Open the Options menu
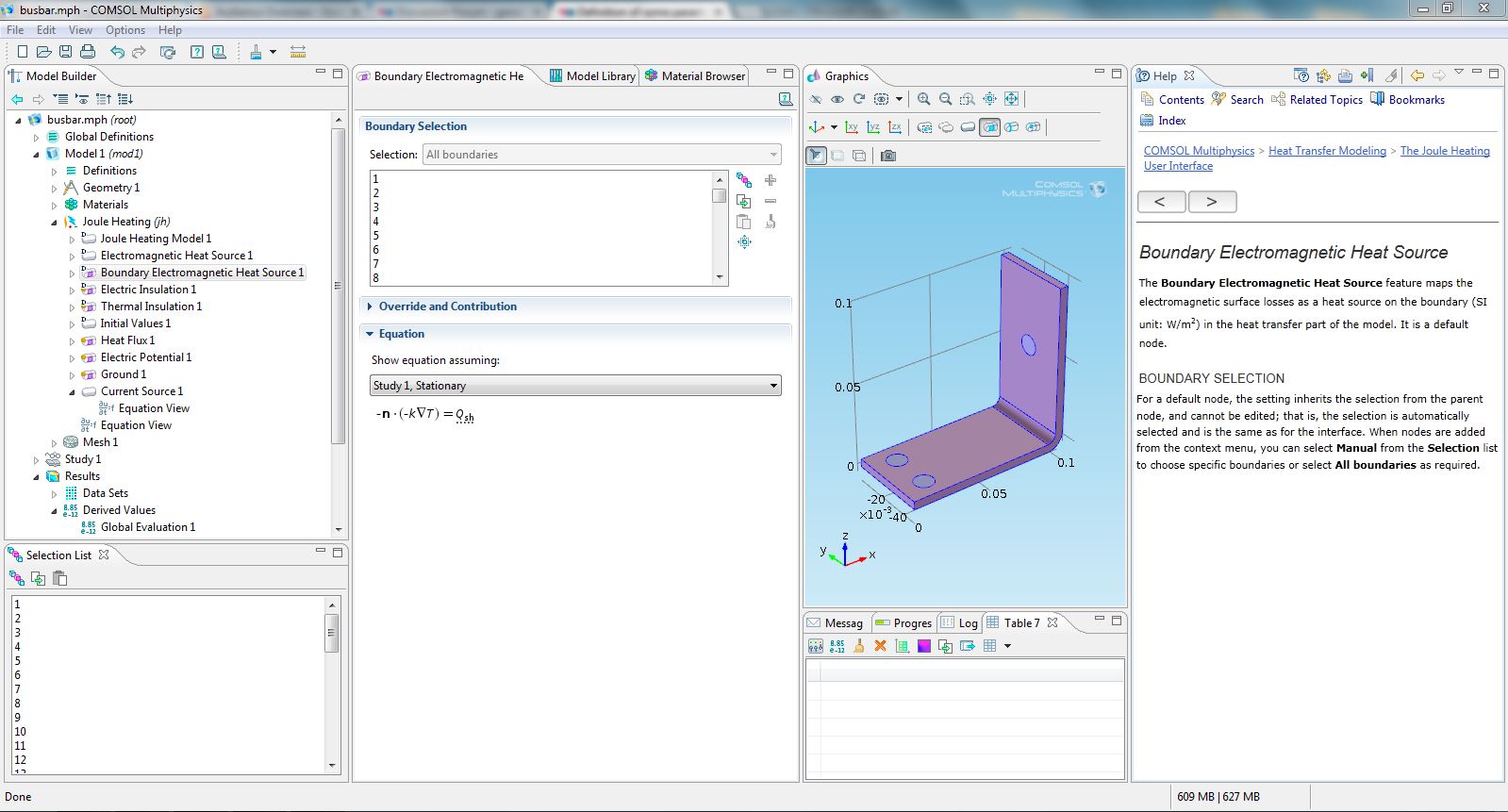This screenshot has width=1508, height=812. (125, 30)
